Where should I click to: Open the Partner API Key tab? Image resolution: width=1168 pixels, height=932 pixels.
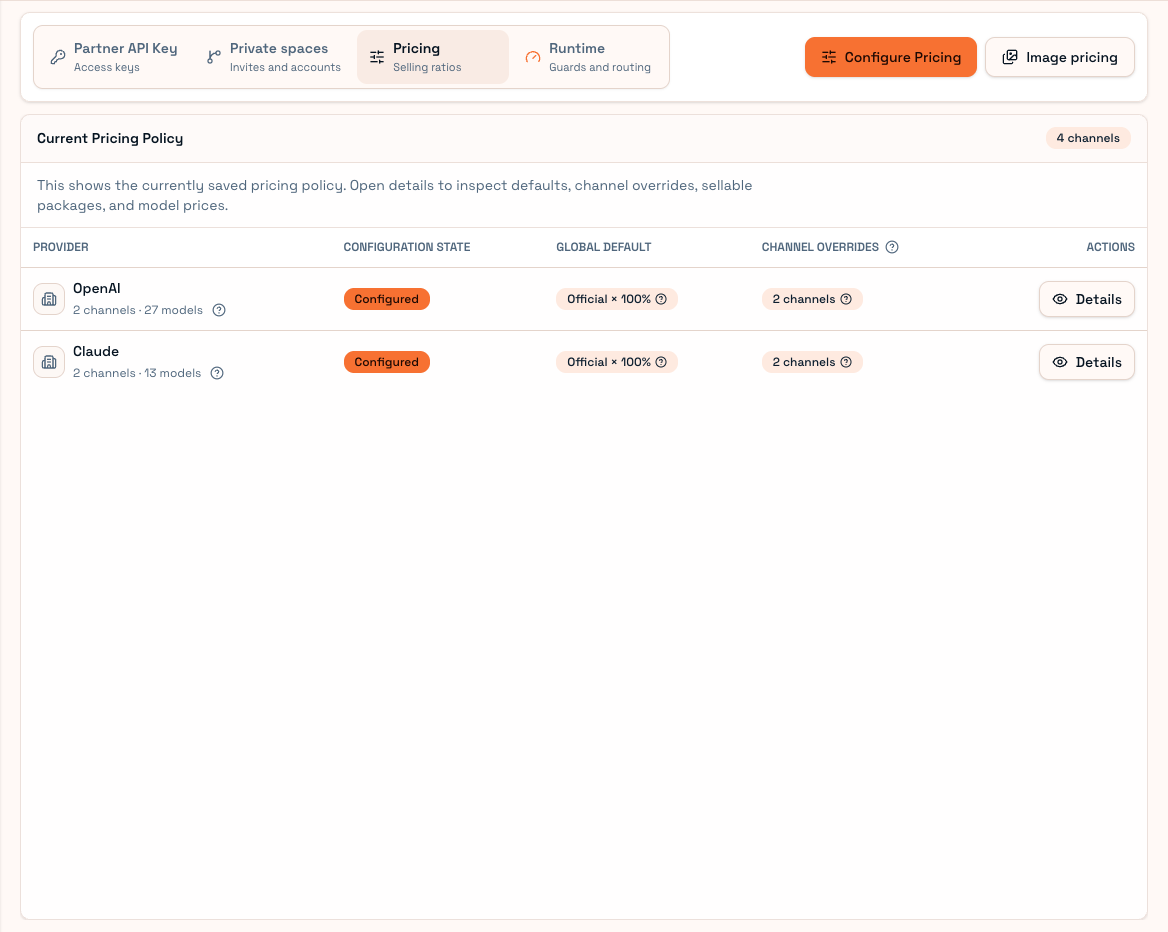coord(114,57)
